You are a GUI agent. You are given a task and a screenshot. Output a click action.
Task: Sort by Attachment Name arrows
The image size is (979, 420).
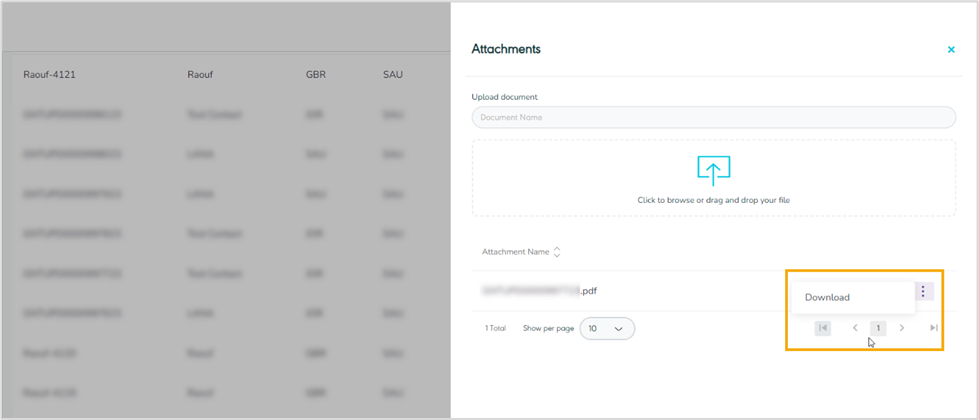(558, 252)
